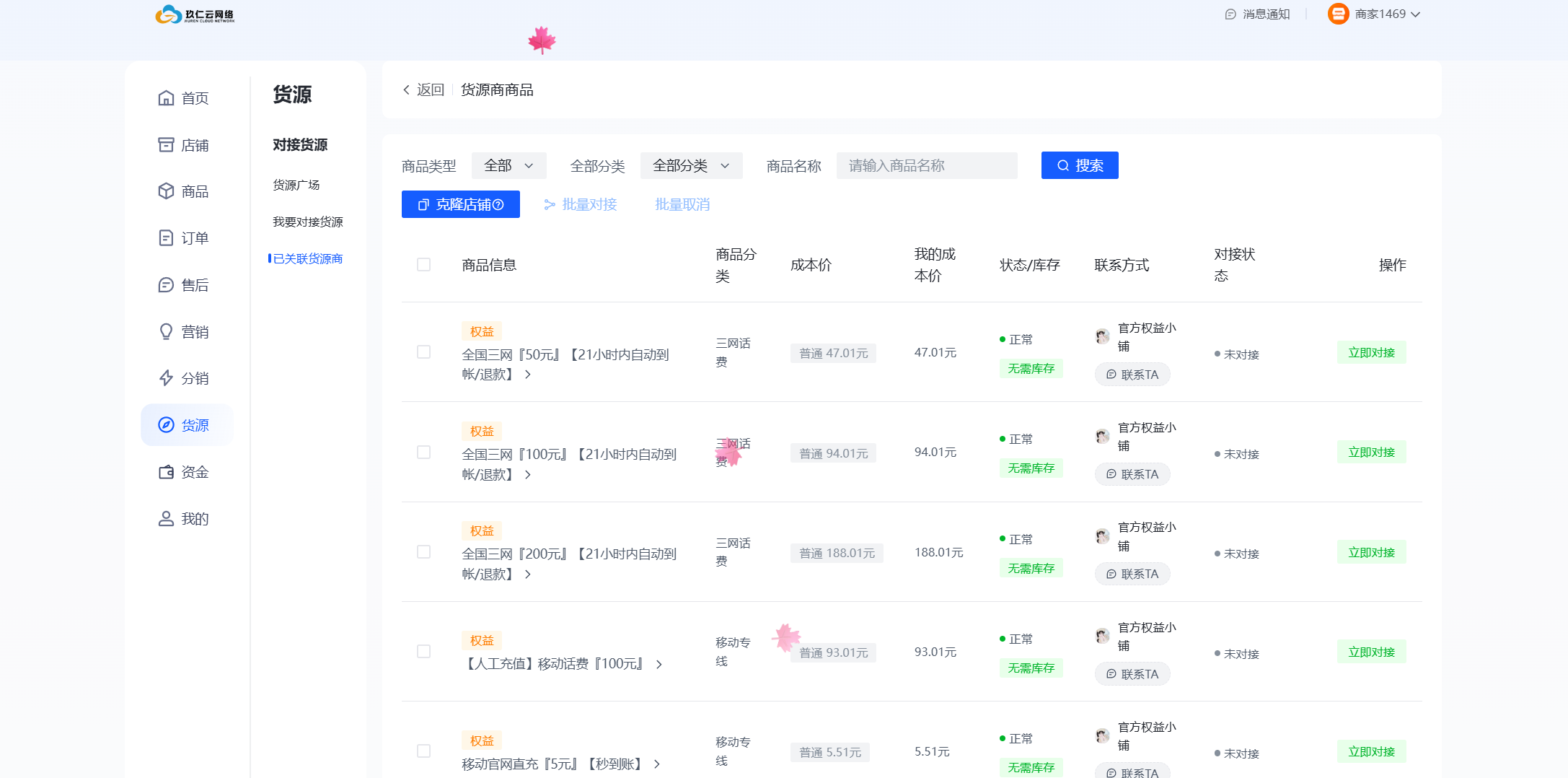Click 联系TA in 全国三网『100元』 row
This screenshot has width=1568, height=778.
1132,474
